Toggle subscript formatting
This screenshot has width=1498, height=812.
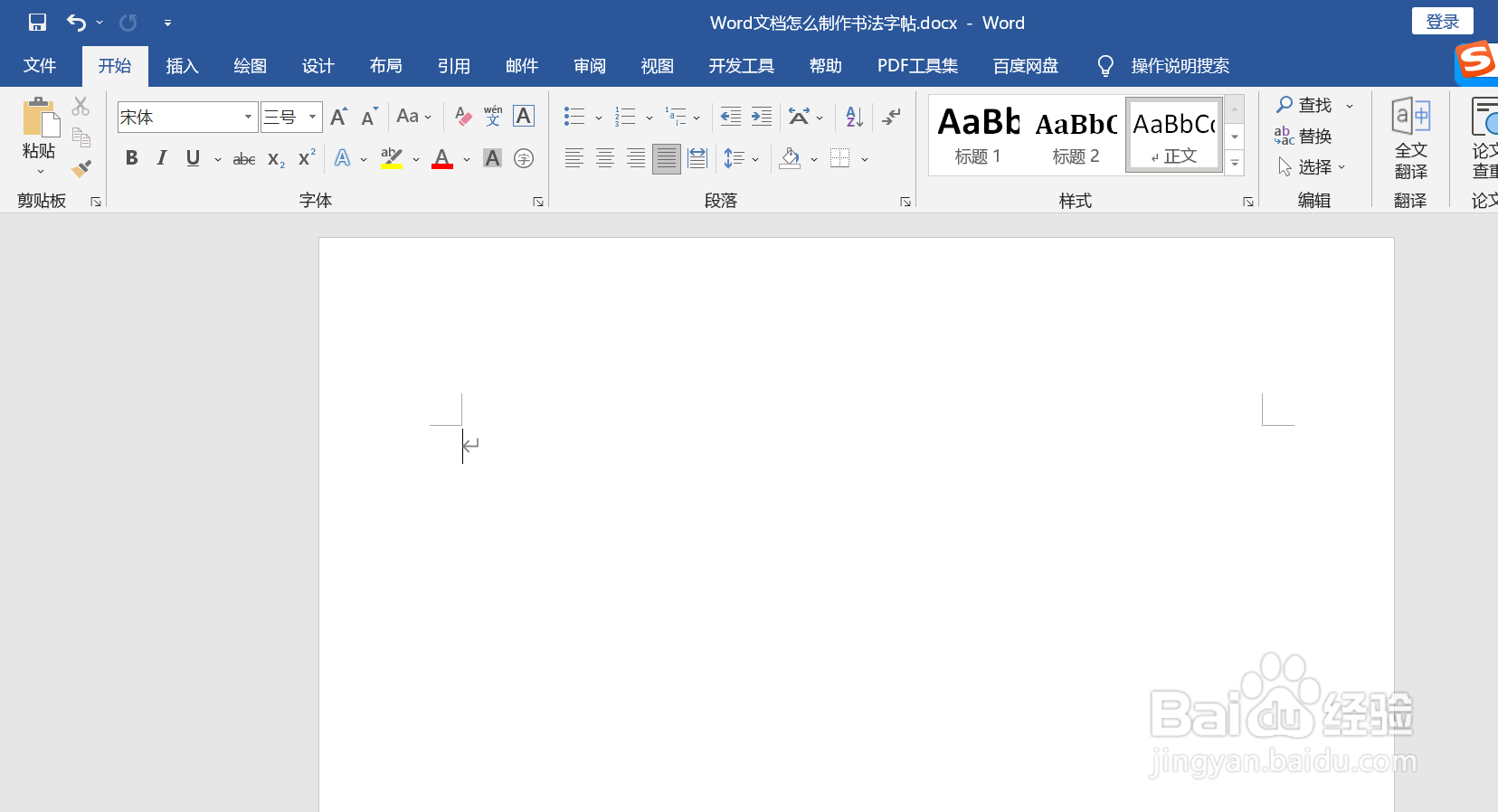[276, 159]
